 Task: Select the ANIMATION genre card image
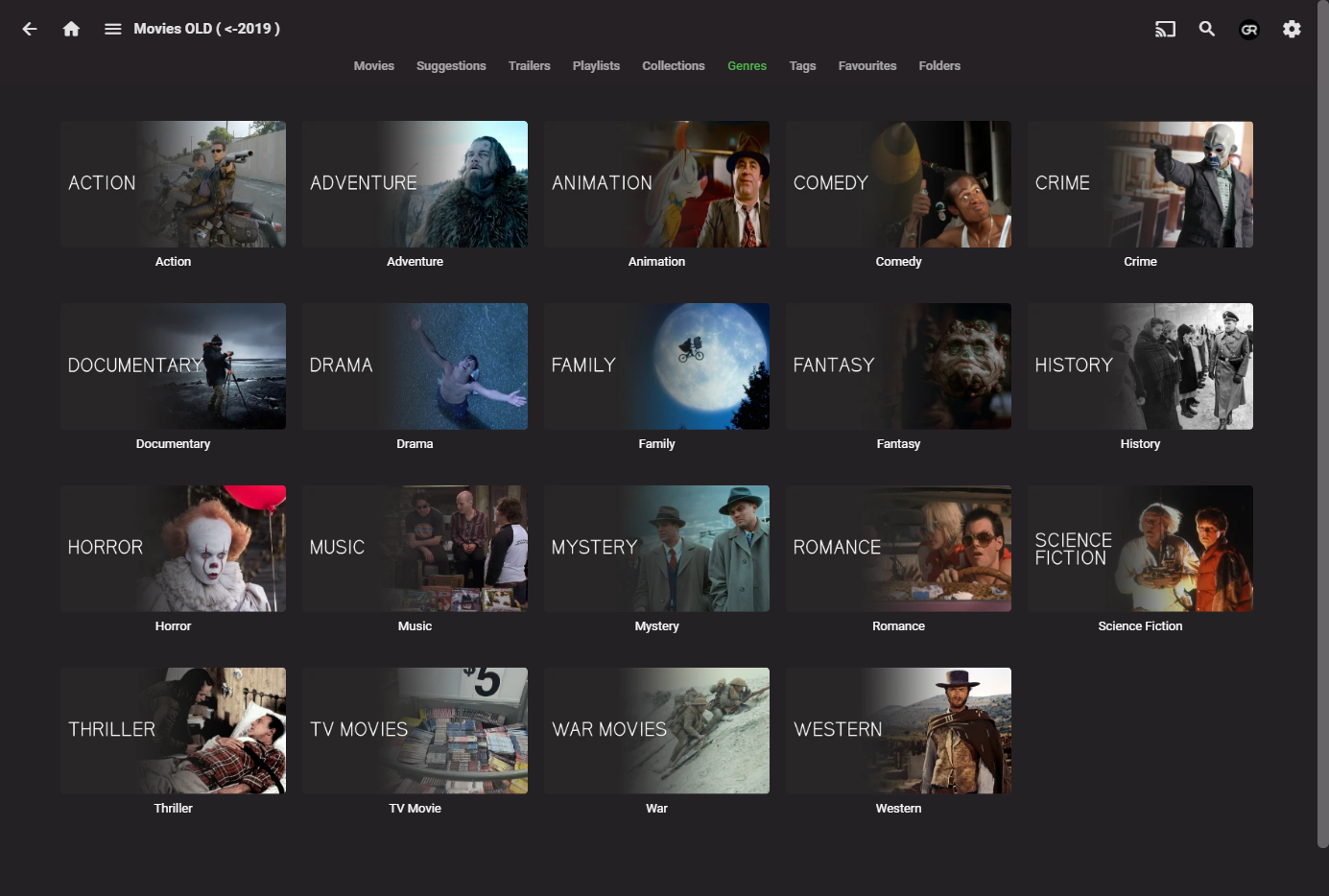point(656,184)
